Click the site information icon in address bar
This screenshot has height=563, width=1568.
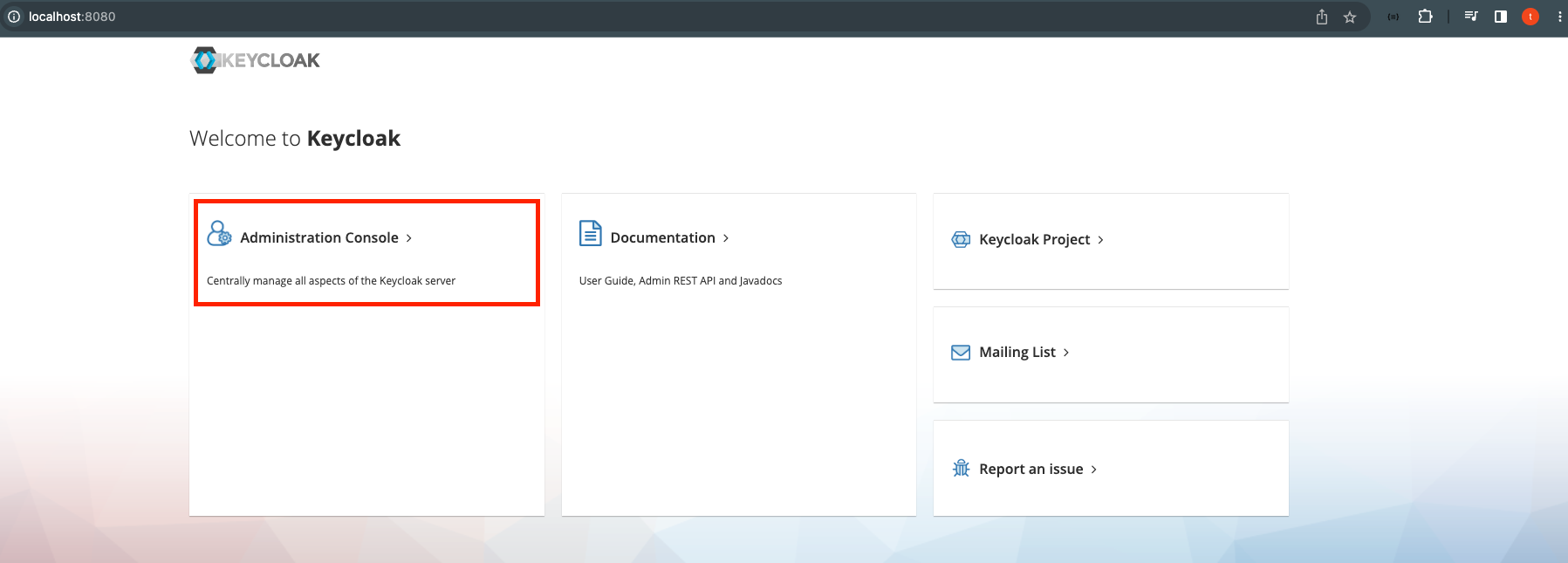coord(14,17)
